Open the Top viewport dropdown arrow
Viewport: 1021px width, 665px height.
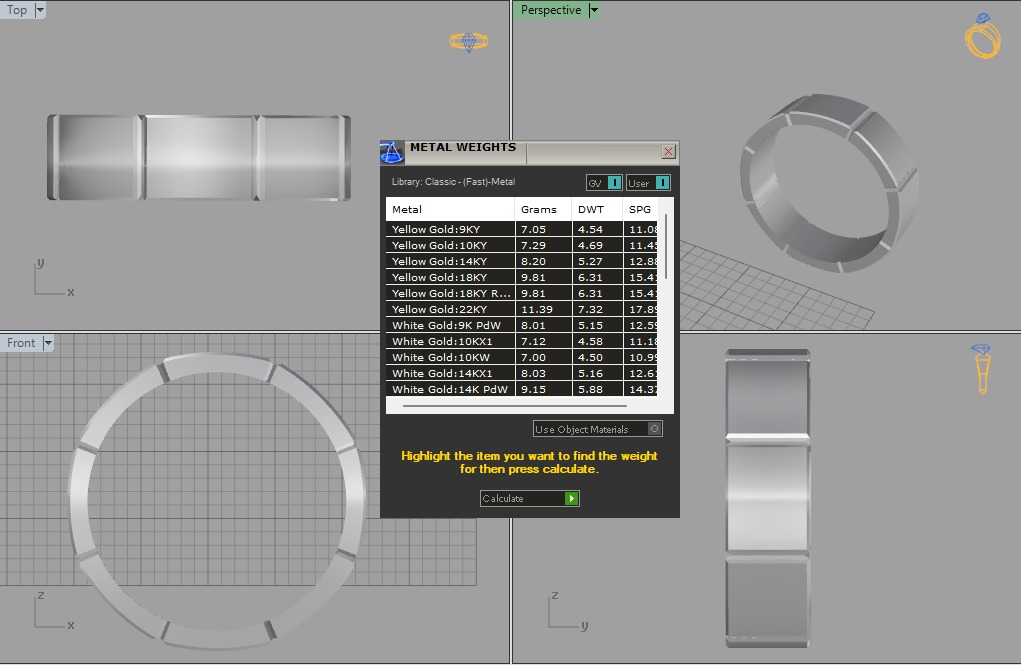click(x=40, y=10)
